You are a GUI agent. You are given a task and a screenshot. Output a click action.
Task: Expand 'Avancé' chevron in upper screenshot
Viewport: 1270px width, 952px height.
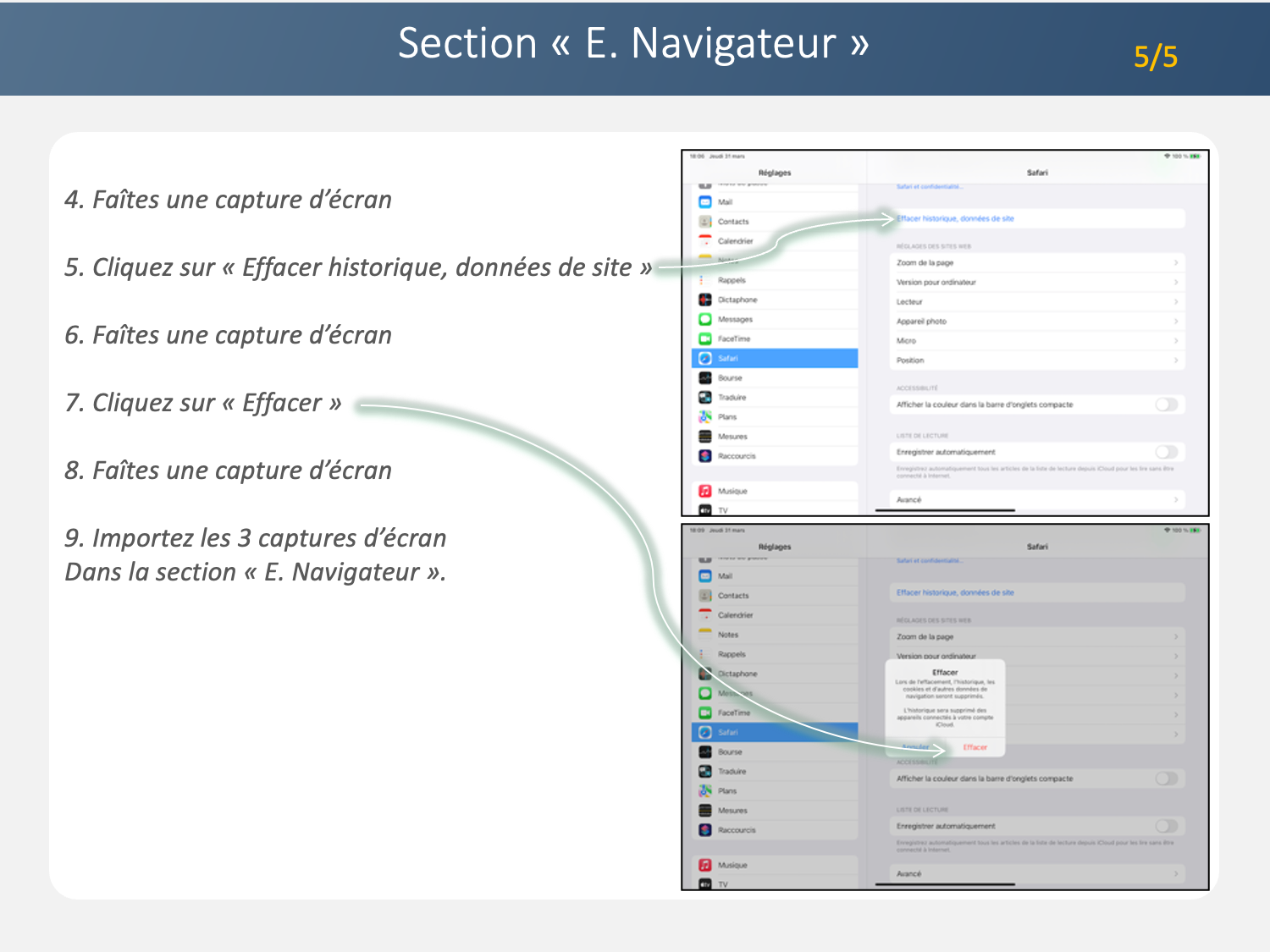(1176, 500)
